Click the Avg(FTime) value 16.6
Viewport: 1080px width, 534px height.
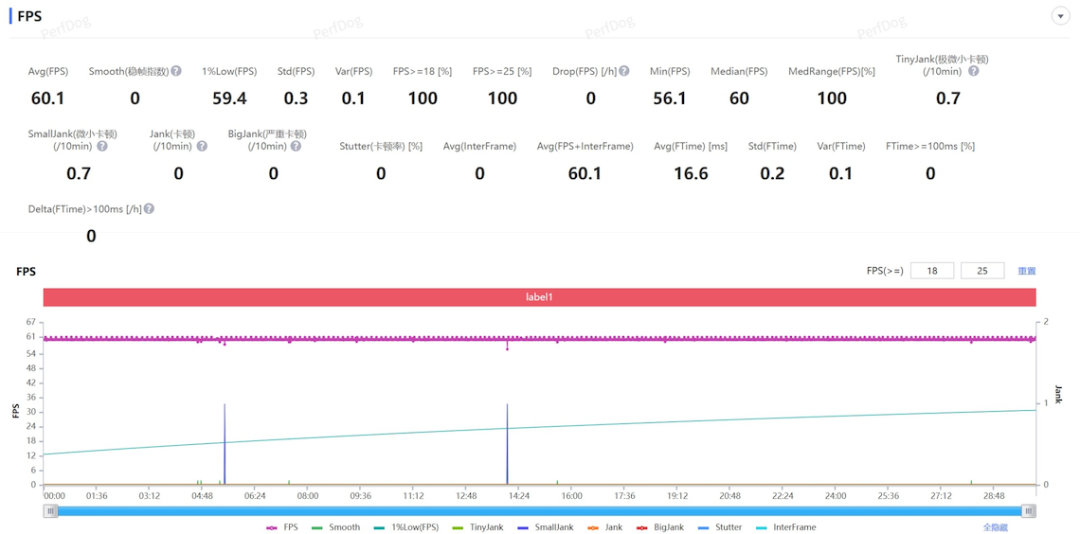click(x=691, y=174)
